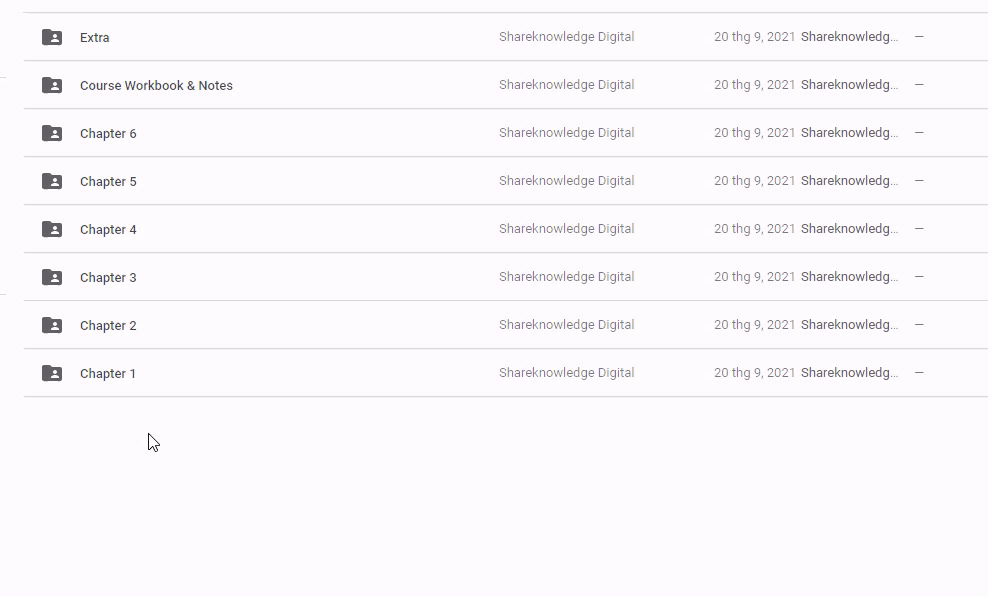Select the Chapter 6 shared folder icon

(x=52, y=133)
